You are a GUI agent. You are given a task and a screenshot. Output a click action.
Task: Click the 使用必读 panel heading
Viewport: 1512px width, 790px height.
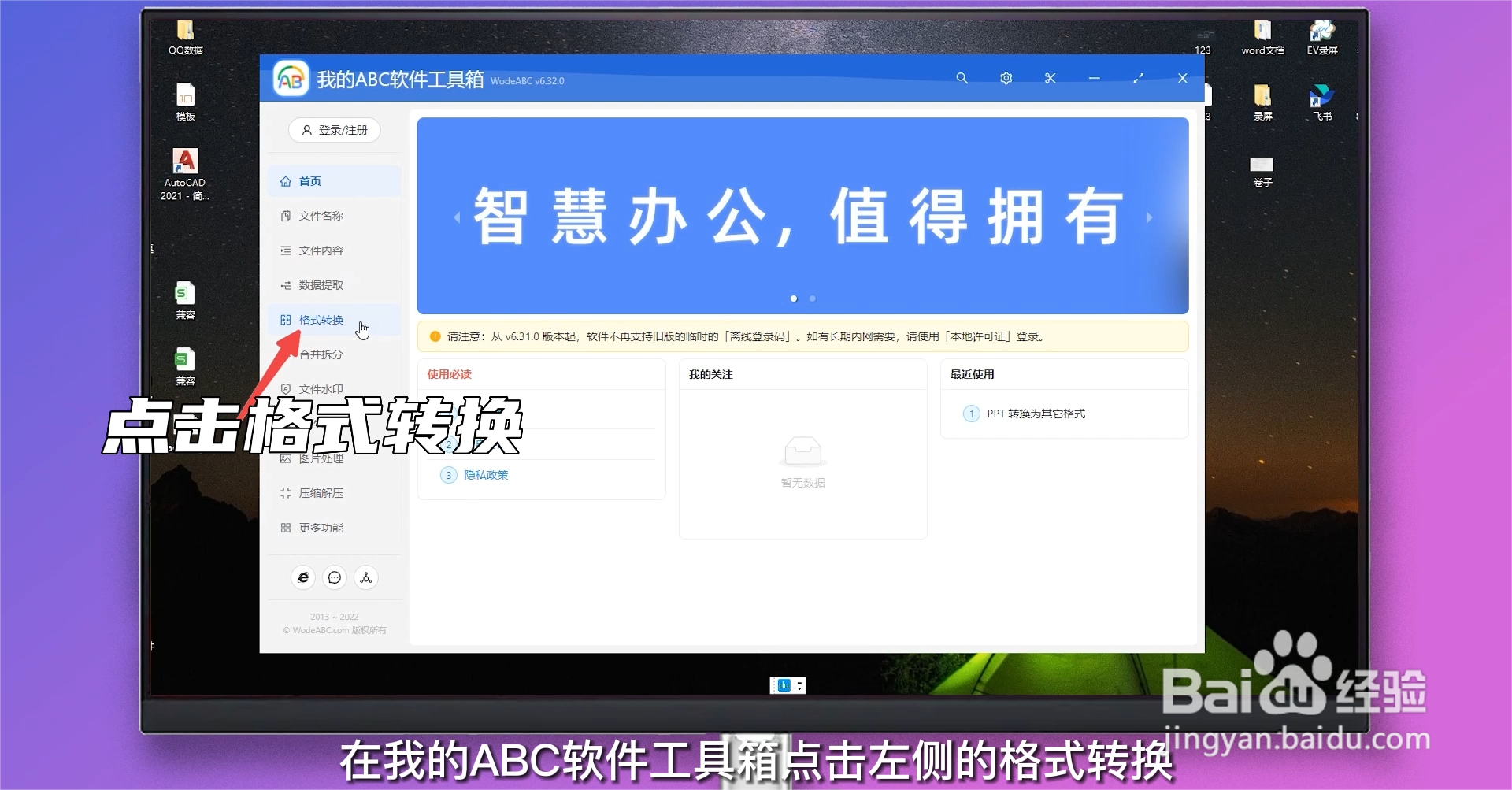click(x=450, y=374)
